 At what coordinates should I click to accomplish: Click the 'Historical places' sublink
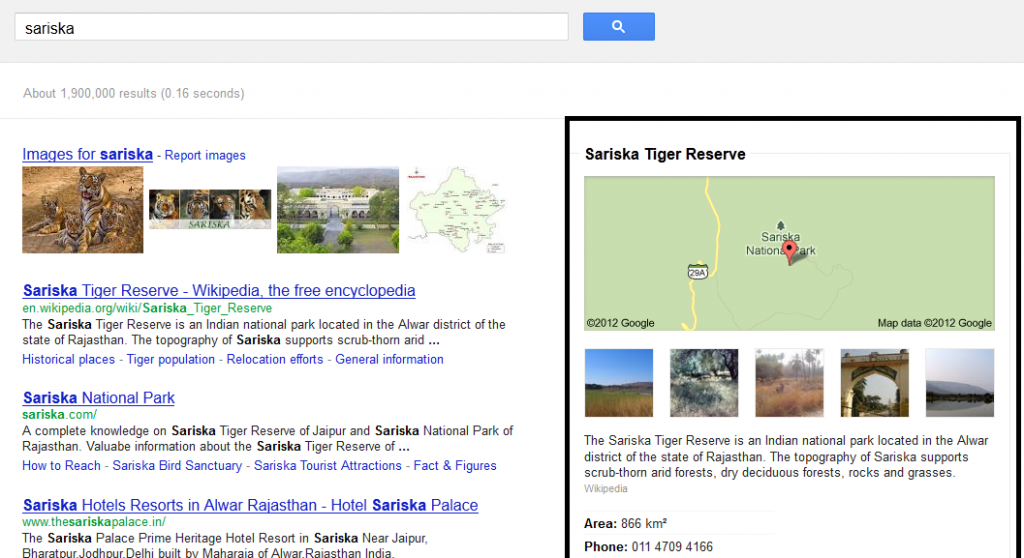tap(69, 359)
